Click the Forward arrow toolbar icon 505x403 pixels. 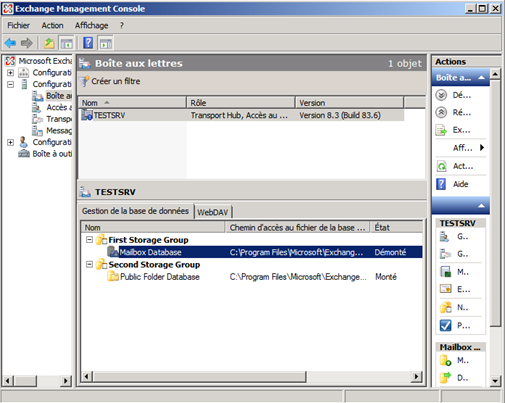(x=27, y=43)
